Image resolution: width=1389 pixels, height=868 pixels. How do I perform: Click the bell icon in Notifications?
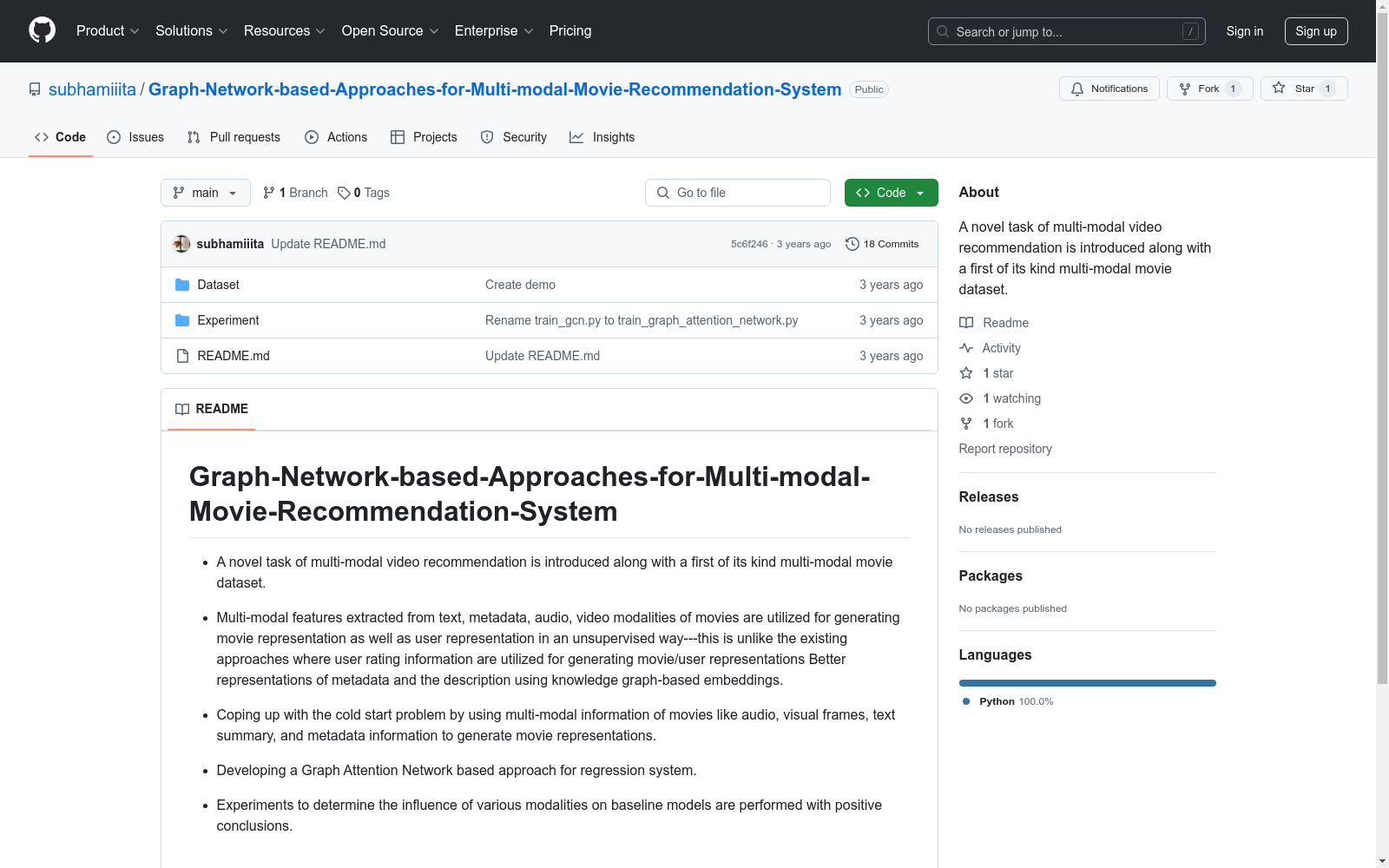click(x=1077, y=89)
